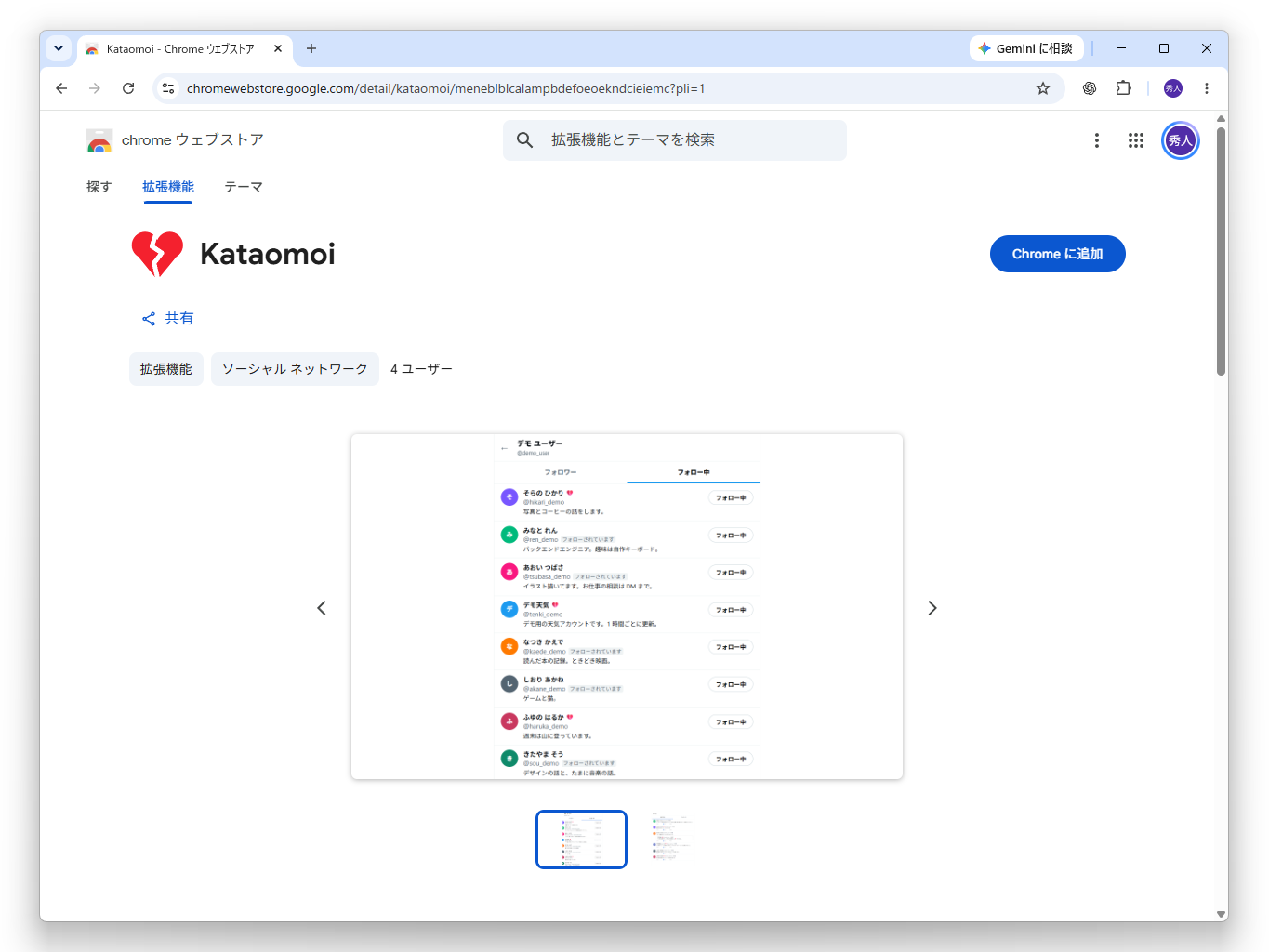Open the Chrome profile avatar in toolbar
Screen dimensions: 1269x952
click(x=1173, y=88)
